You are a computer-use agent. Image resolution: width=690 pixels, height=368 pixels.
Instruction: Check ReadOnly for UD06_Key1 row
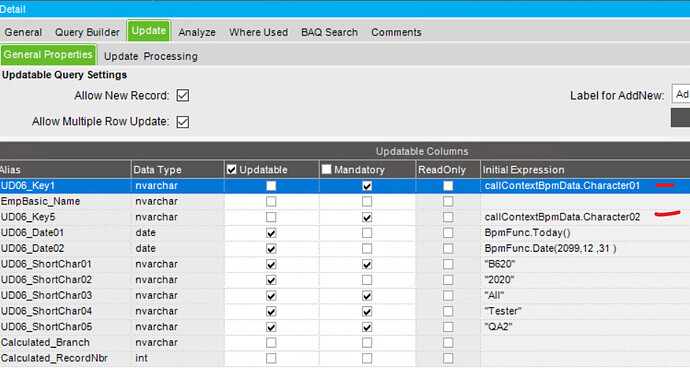448,186
